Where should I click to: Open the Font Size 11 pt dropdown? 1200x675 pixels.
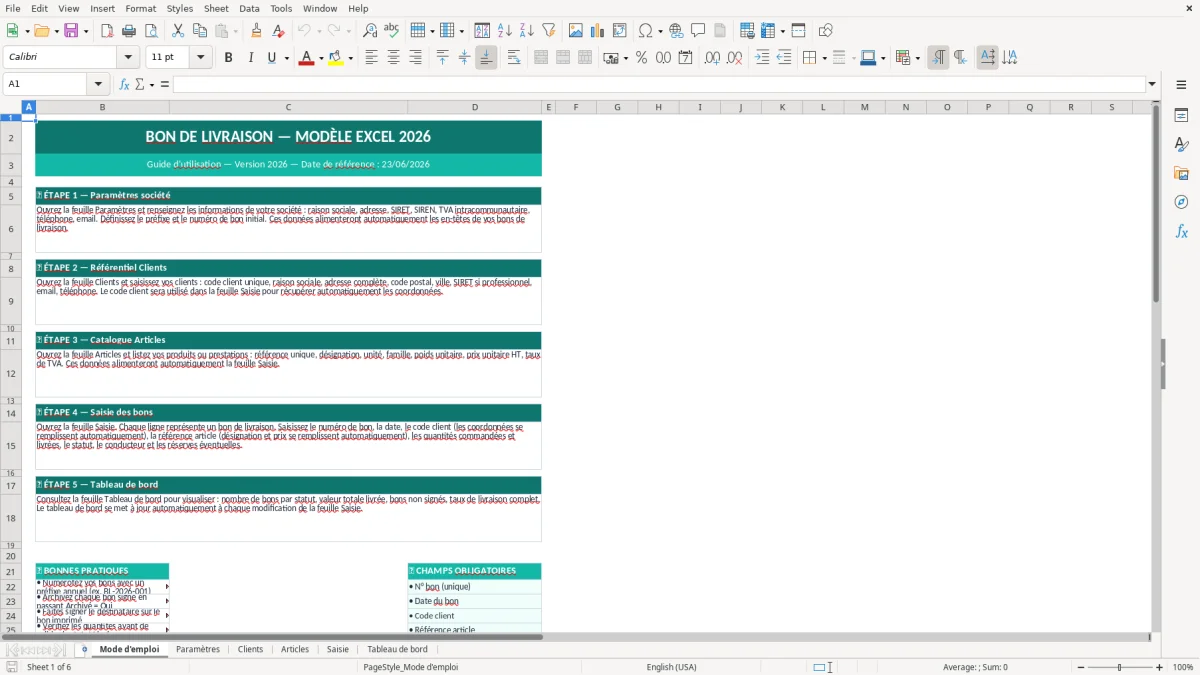[200, 57]
